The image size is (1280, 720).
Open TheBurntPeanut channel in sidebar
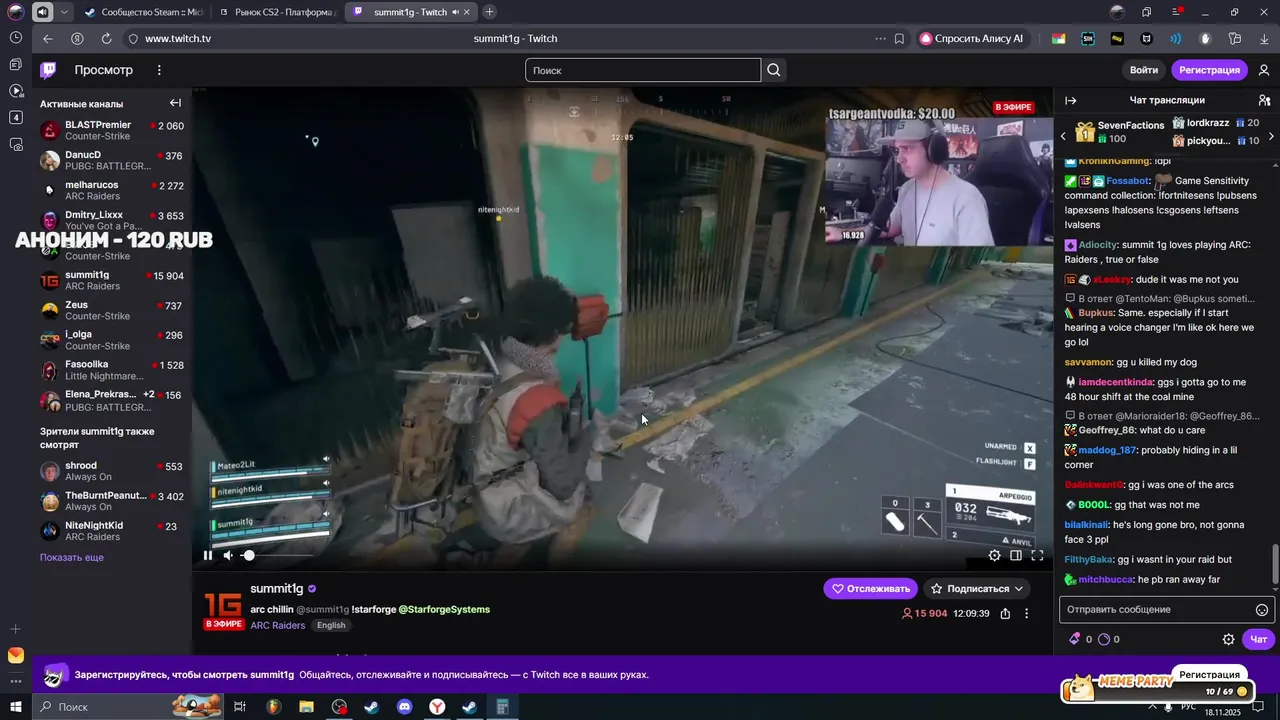click(x=112, y=501)
